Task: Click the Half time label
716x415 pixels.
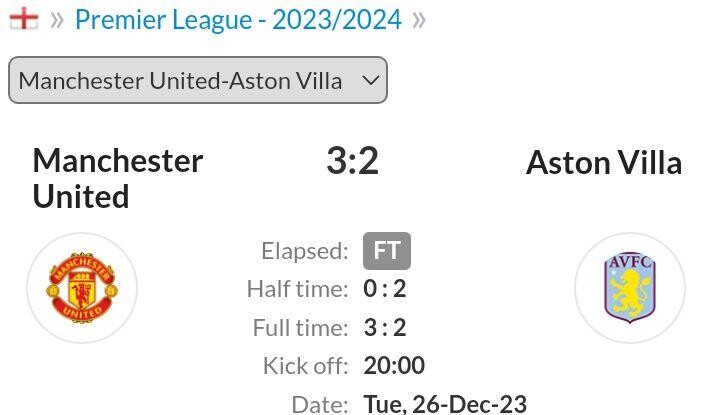Action: click(297, 289)
